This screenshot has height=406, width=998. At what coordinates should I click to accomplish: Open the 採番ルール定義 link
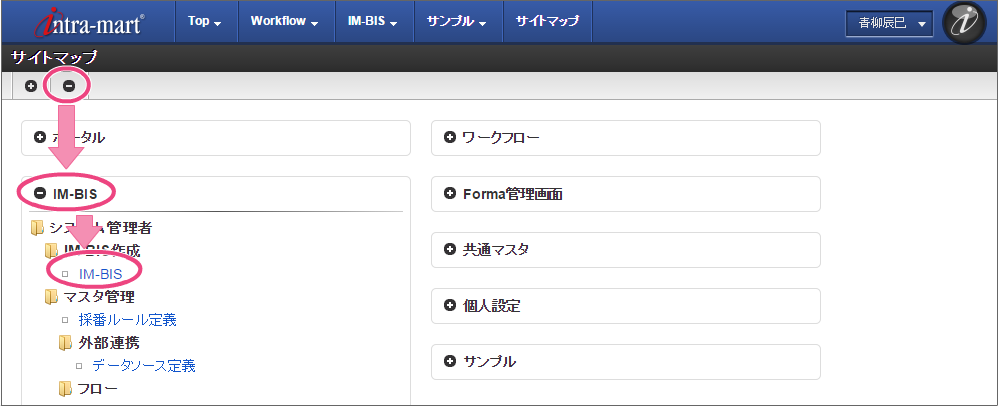127,320
